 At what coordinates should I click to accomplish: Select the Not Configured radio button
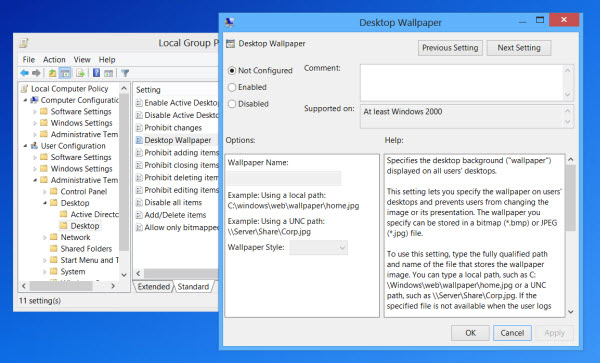pos(232,70)
